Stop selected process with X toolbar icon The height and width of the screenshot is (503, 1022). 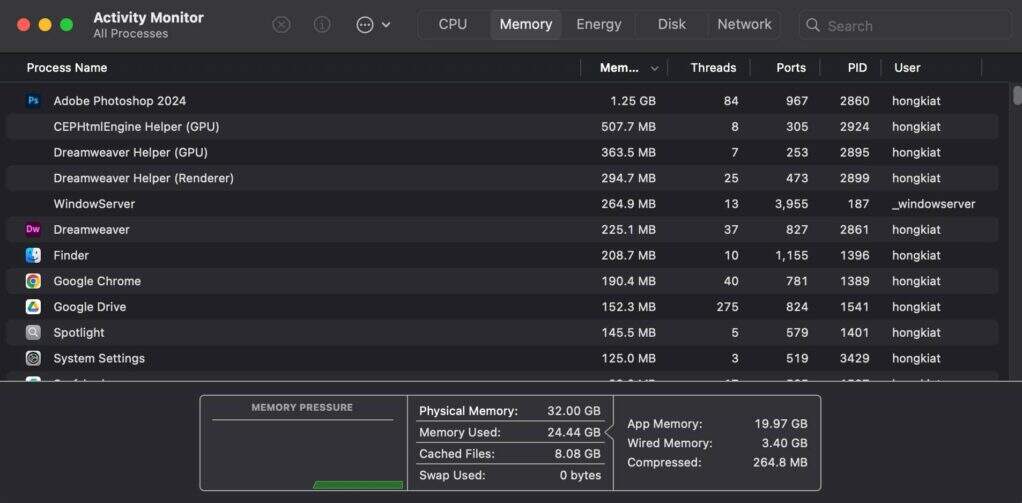(x=281, y=25)
